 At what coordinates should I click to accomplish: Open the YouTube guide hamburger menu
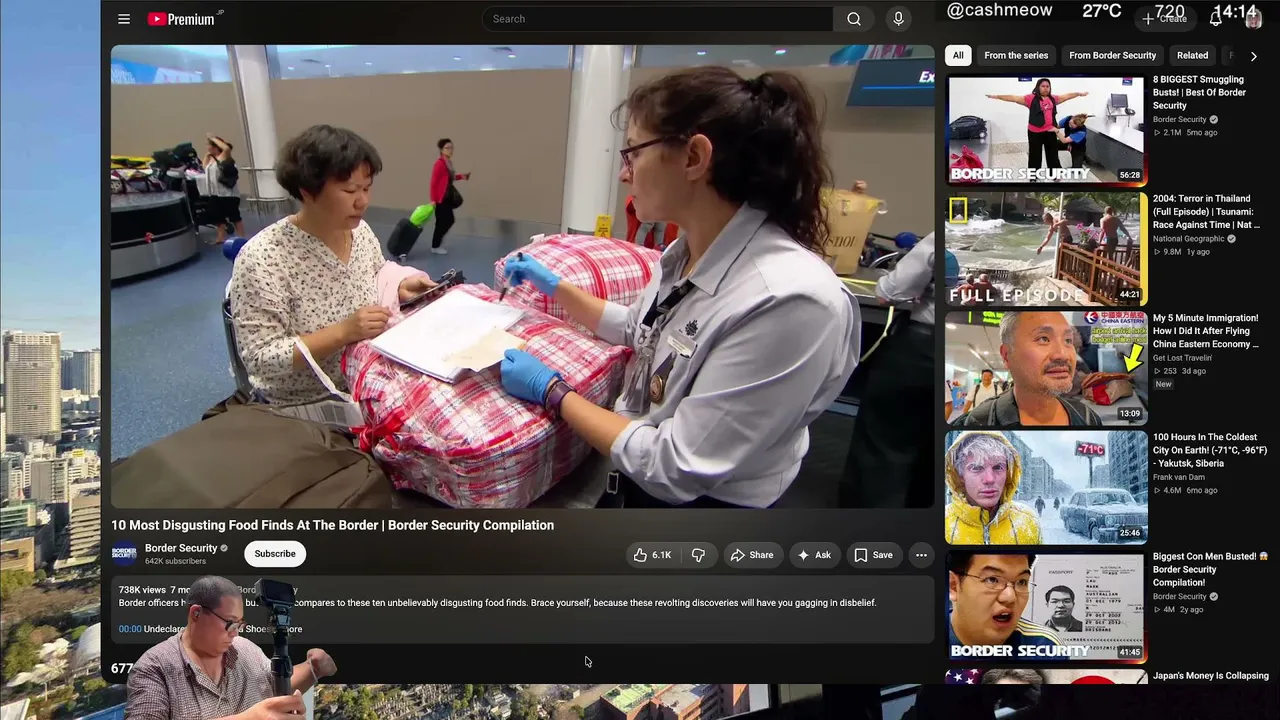[x=124, y=19]
